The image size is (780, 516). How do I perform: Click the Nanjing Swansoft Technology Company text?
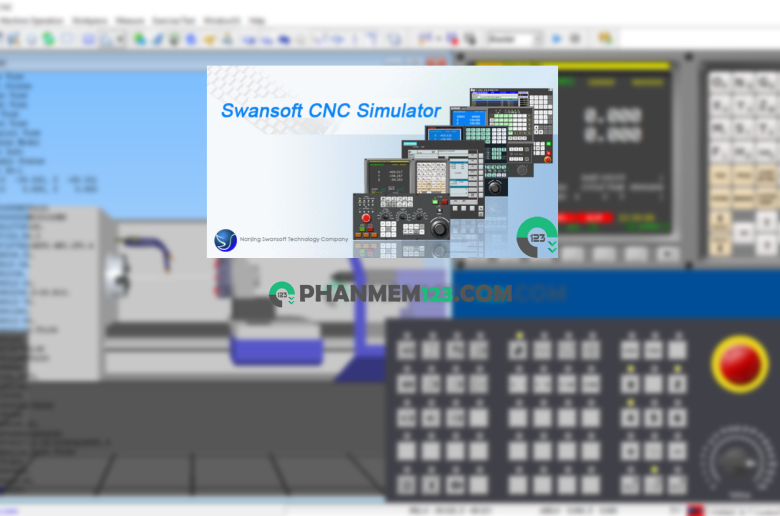click(x=294, y=239)
